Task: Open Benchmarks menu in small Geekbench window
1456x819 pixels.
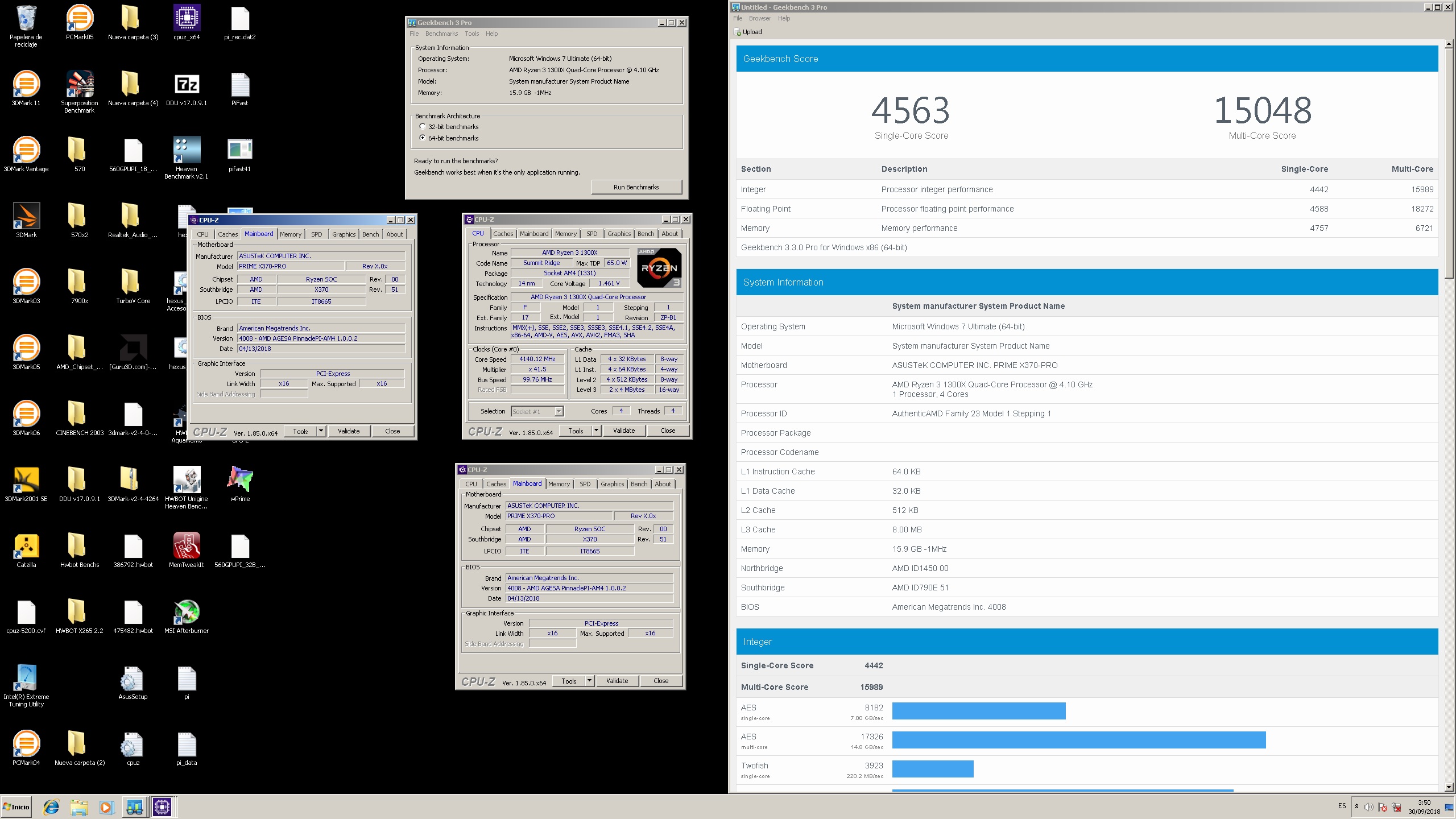Action: [x=441, y=34]
